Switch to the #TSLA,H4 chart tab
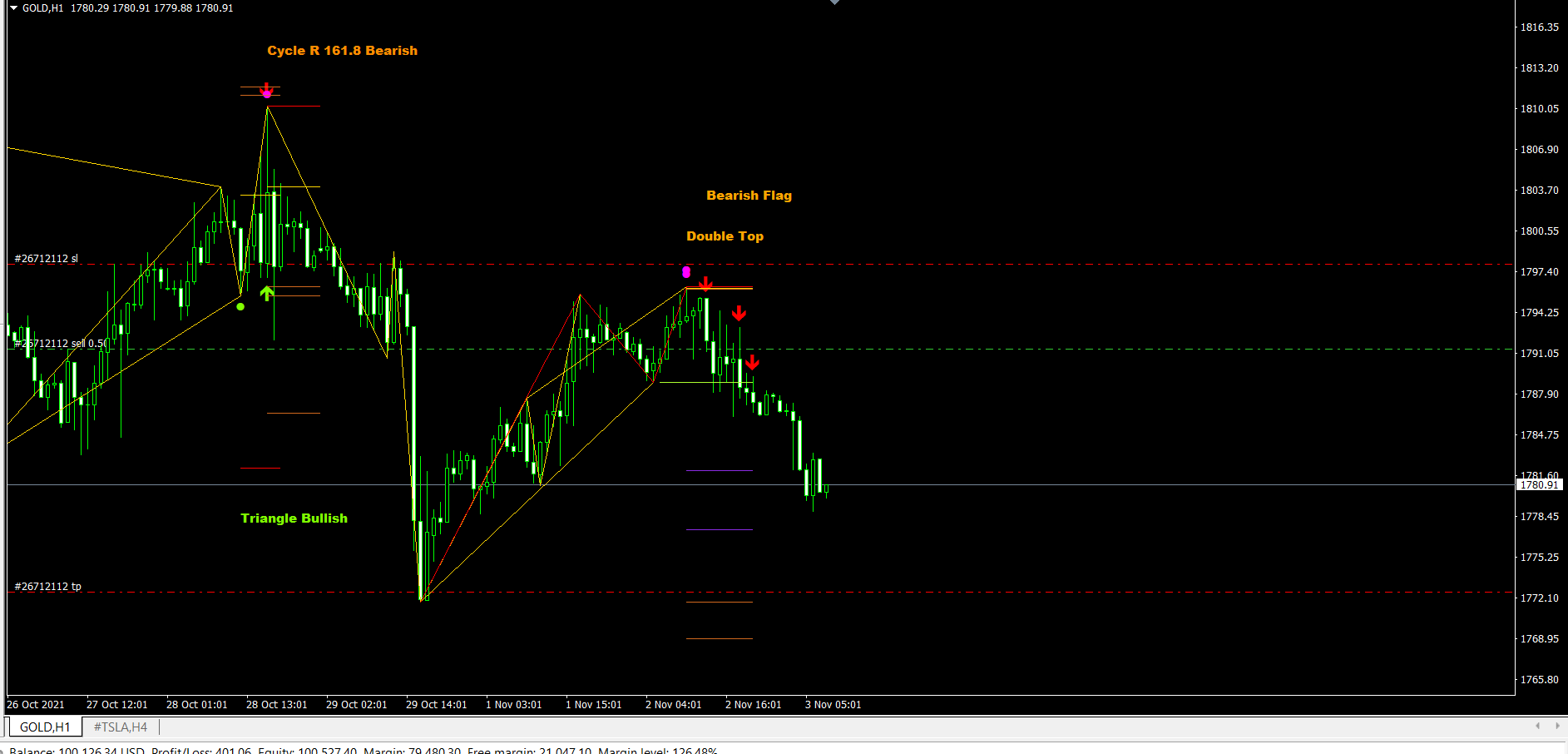Screen dimensions: 1568x754 coord(121,727)
